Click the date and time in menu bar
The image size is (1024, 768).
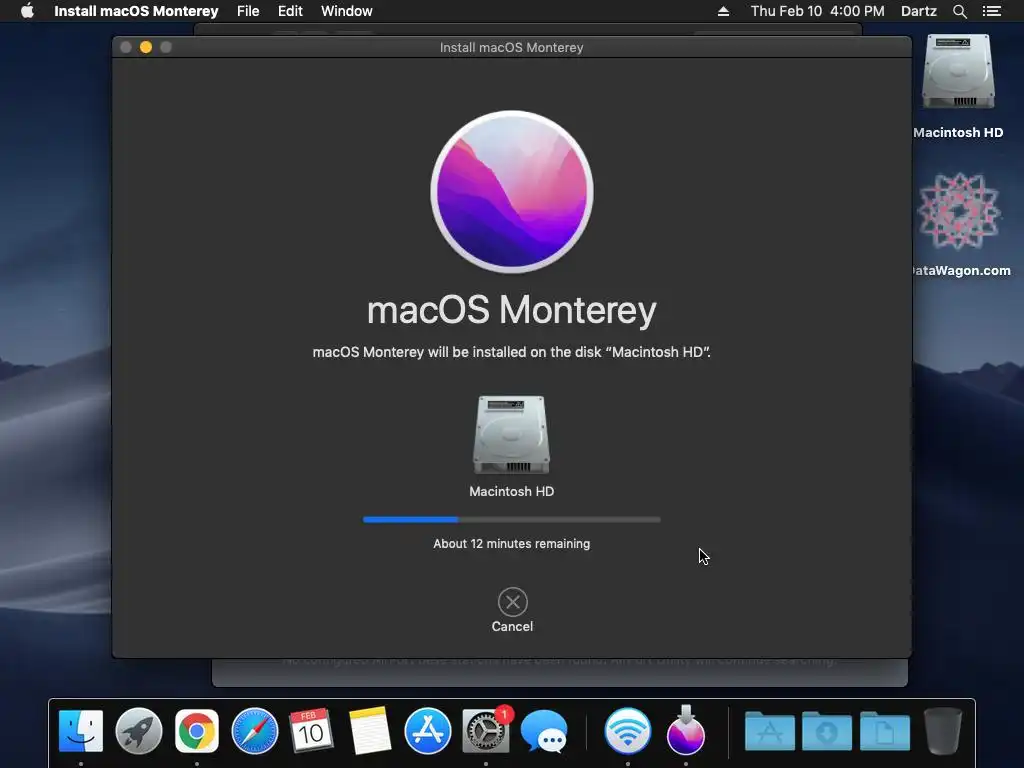click(x=818, y=11)
